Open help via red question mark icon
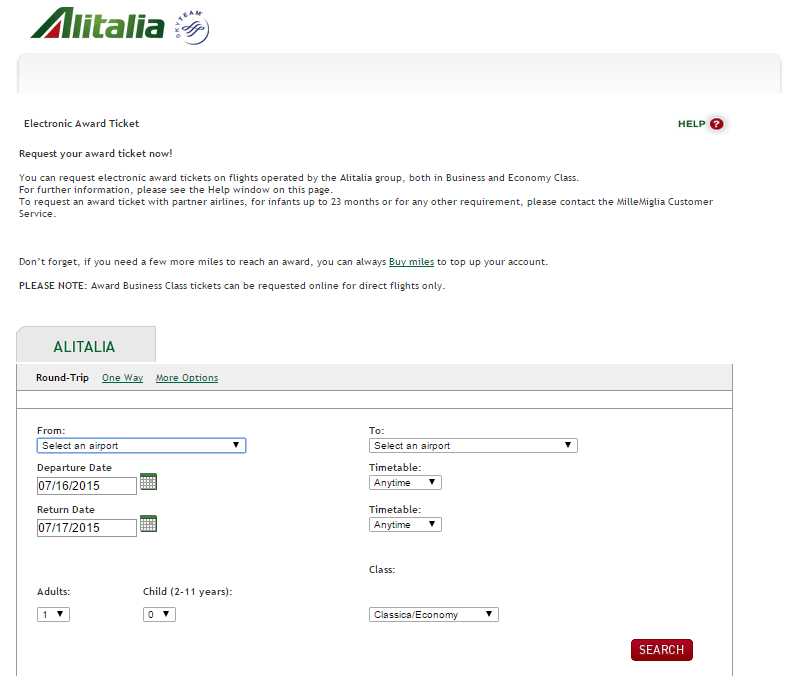 (716, 124)
